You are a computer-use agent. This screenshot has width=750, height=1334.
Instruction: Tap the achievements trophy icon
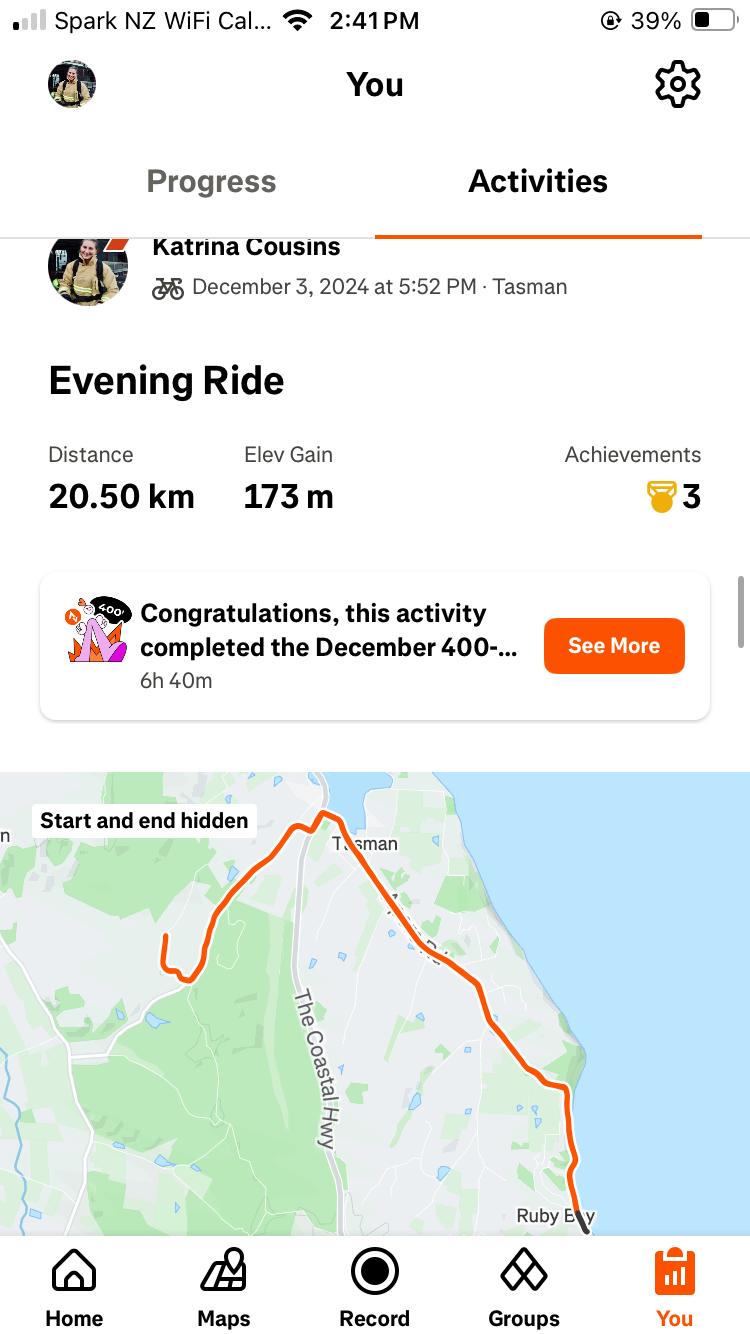[x=662, y=496]
